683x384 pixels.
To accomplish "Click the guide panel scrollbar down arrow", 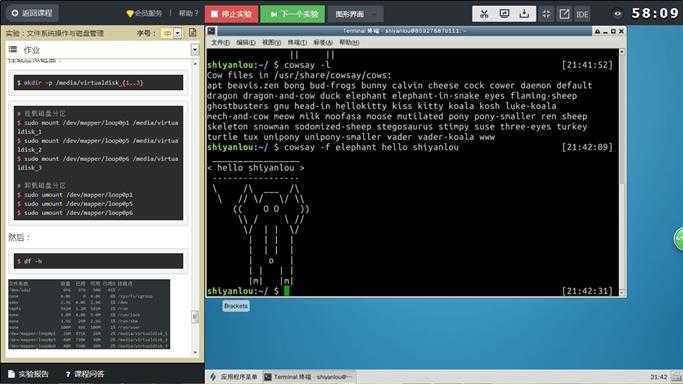I will tap(195, 353).
